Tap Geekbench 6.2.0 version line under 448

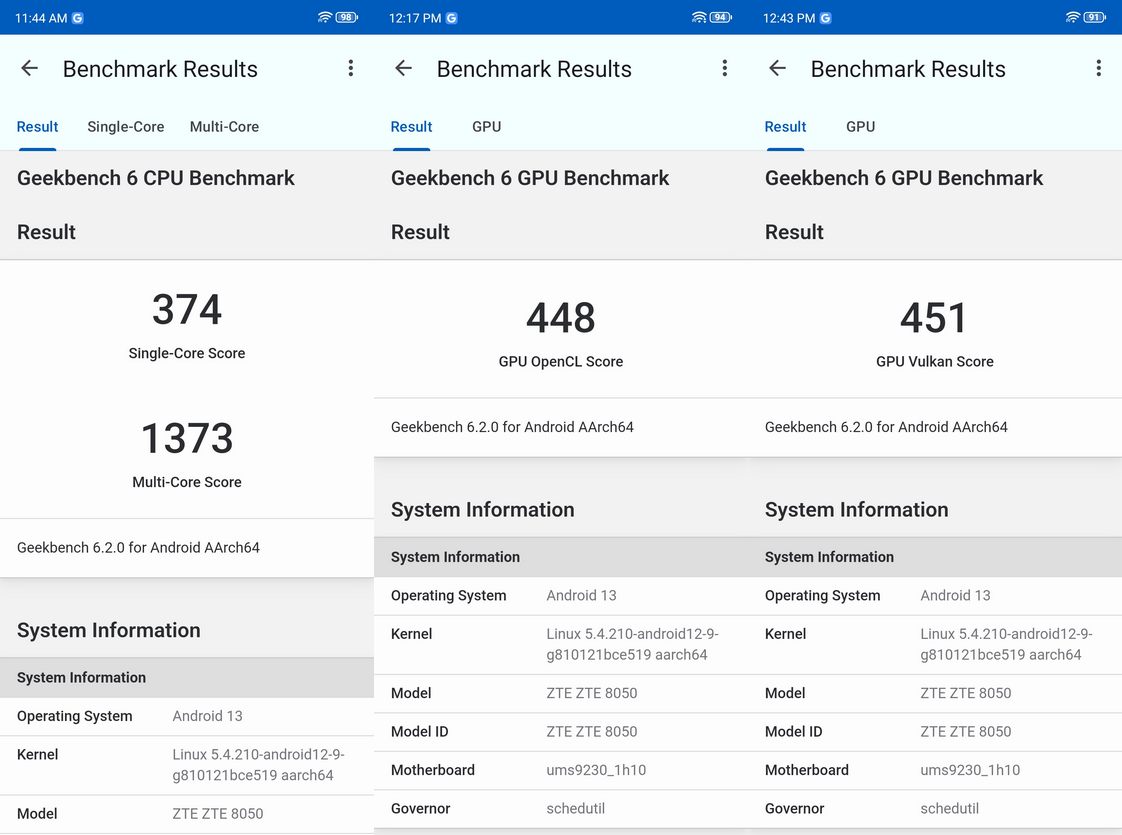[512, 426]
